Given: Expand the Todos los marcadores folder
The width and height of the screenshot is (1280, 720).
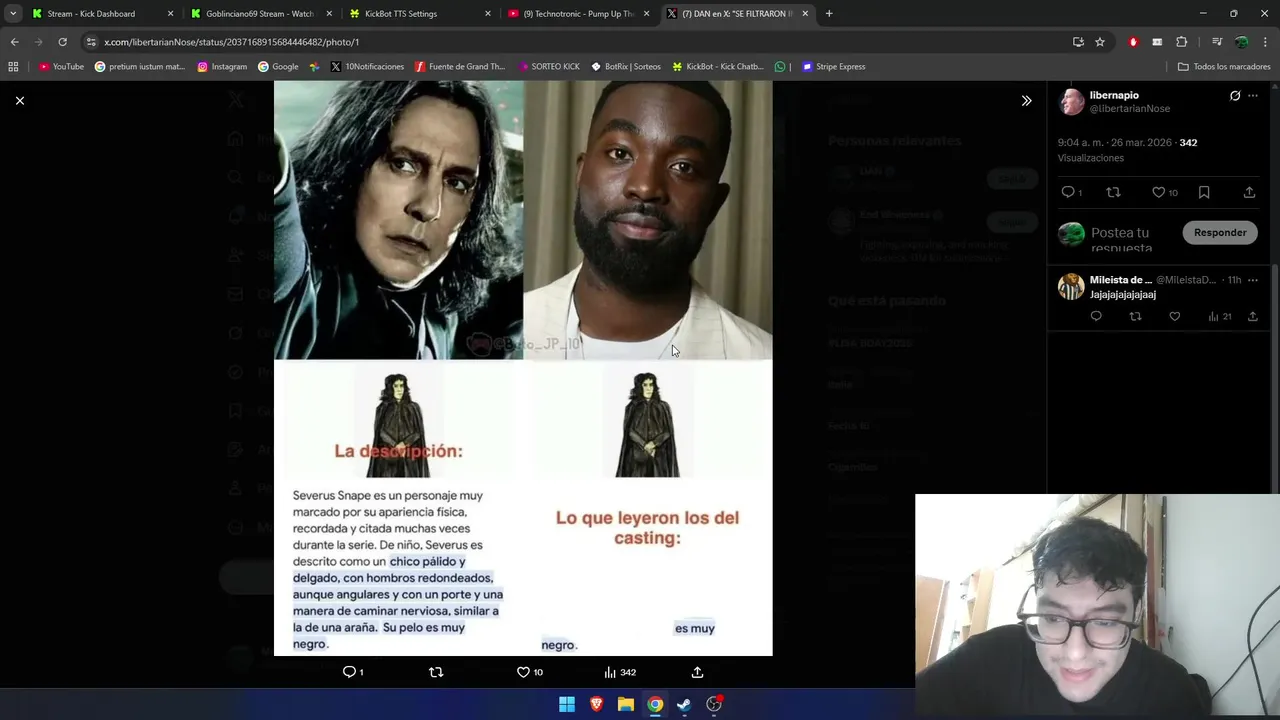Looking at the screenshot, I should coord(1224,67).
